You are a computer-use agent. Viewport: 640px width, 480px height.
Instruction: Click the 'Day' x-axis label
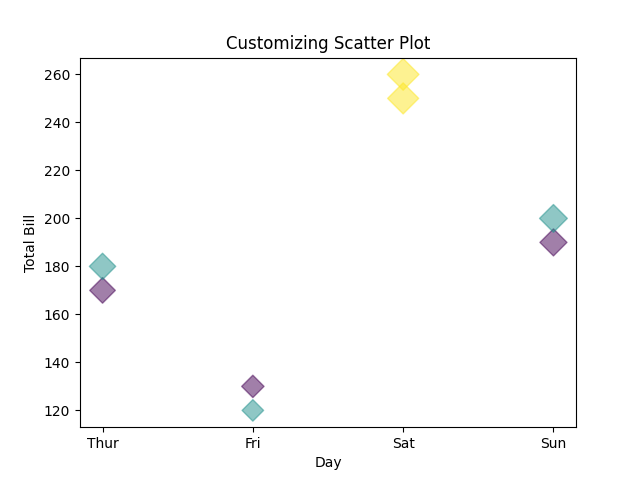328,462
